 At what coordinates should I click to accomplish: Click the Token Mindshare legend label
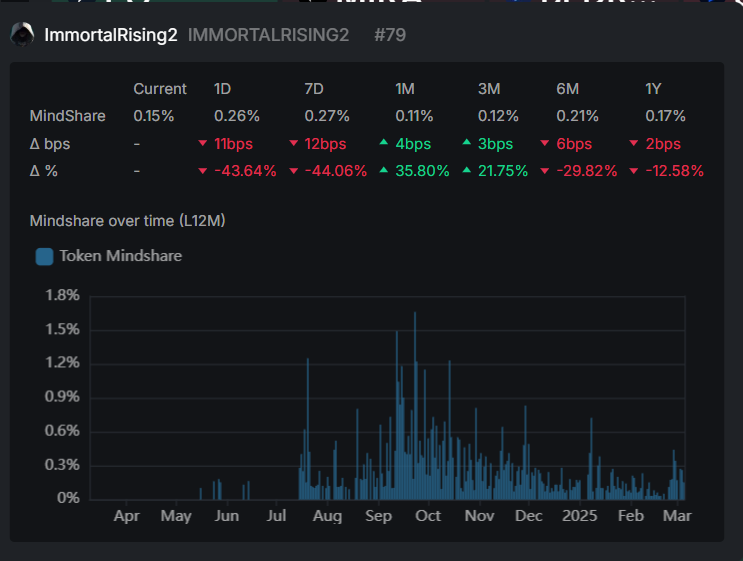(120, 256)
